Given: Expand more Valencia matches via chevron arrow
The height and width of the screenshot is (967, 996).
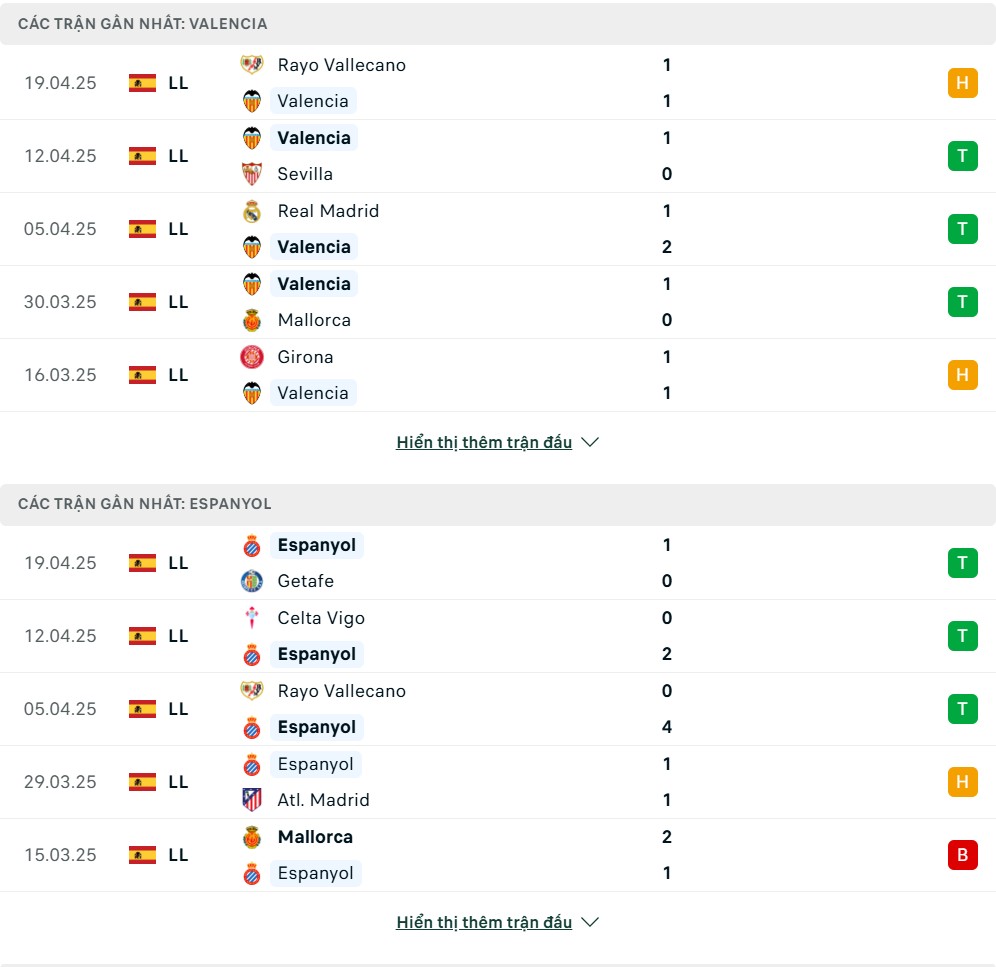Looking at the screenshot, I should tap(590, 442).
